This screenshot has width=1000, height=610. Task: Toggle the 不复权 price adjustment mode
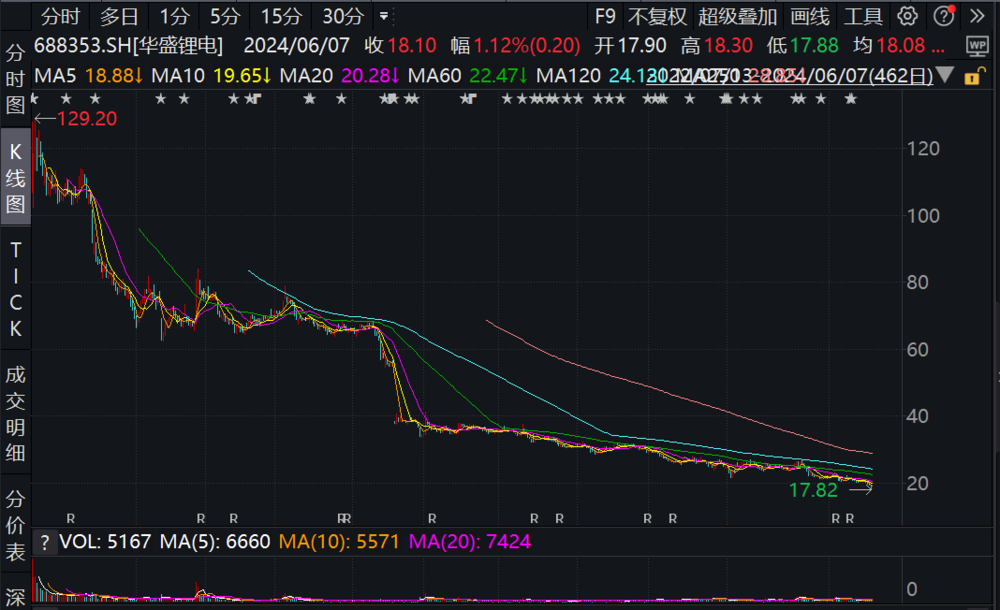click(x=657, y=16)
